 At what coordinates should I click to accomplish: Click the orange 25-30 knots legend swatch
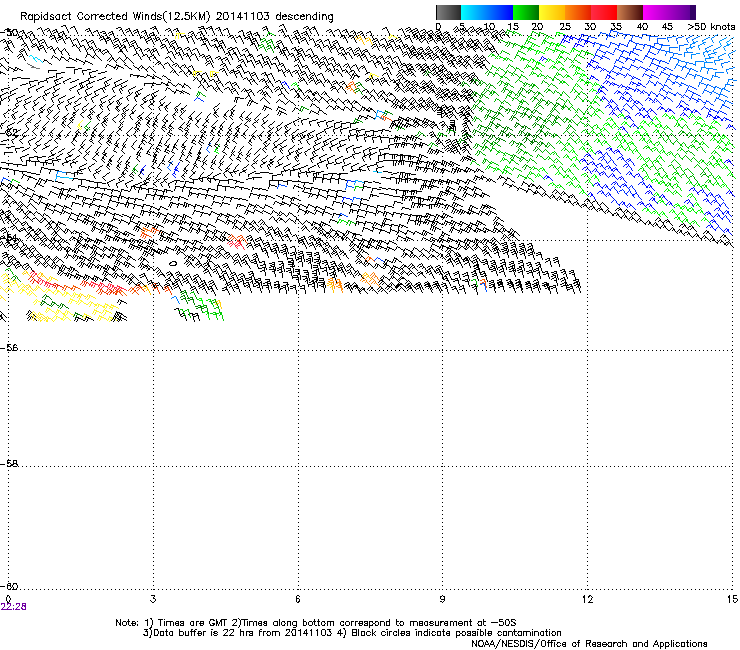(578, 12)
